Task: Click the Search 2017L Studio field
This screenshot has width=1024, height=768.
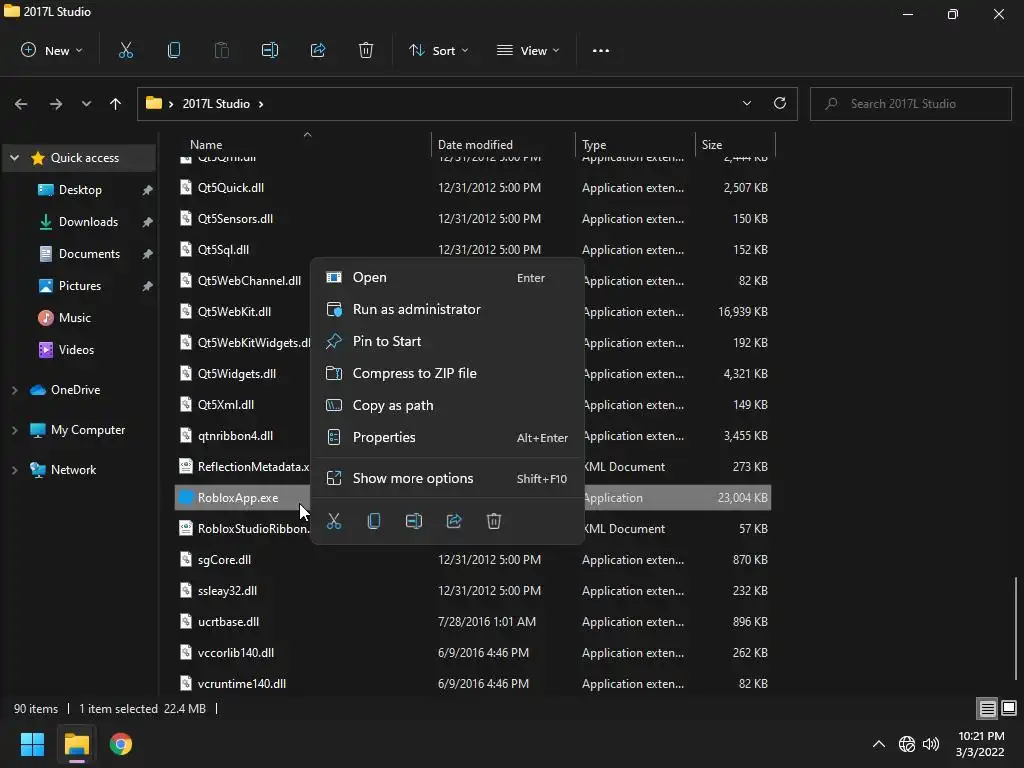Action: coord(910,104)
